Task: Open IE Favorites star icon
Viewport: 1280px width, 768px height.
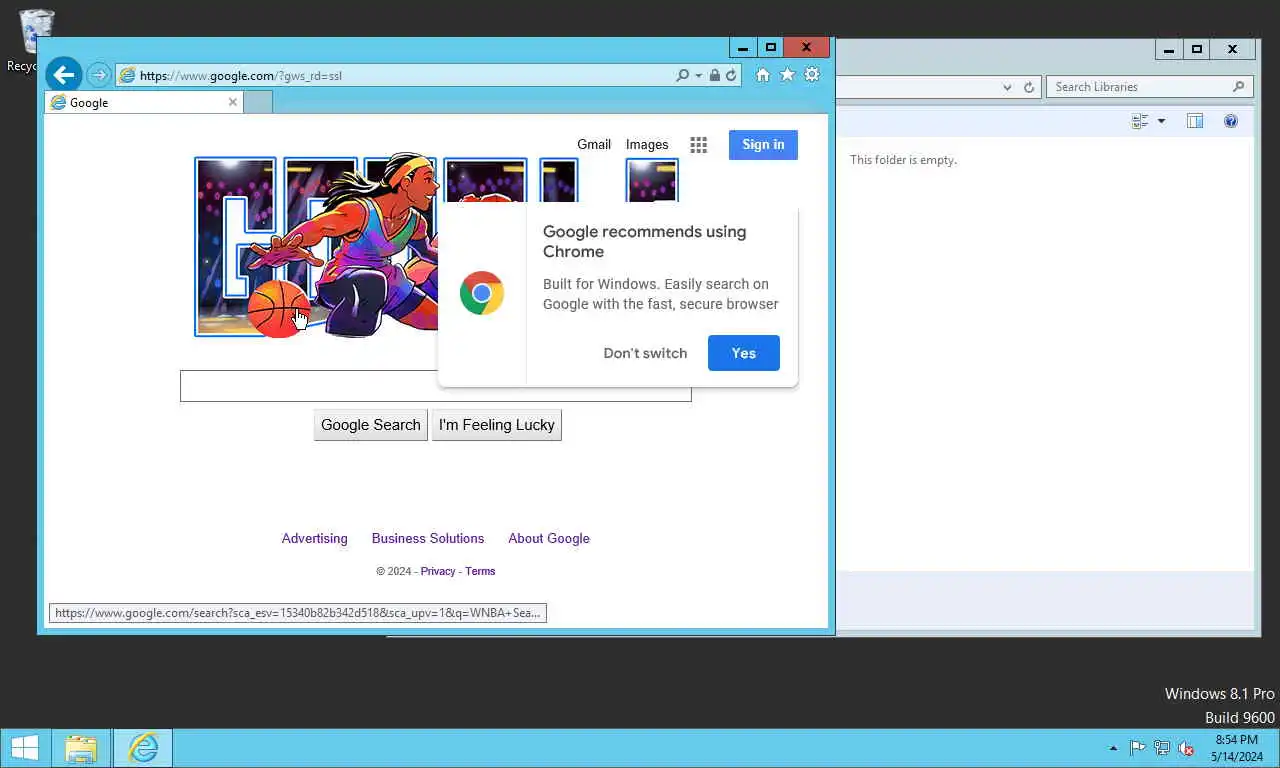Action: click(787, 75)
